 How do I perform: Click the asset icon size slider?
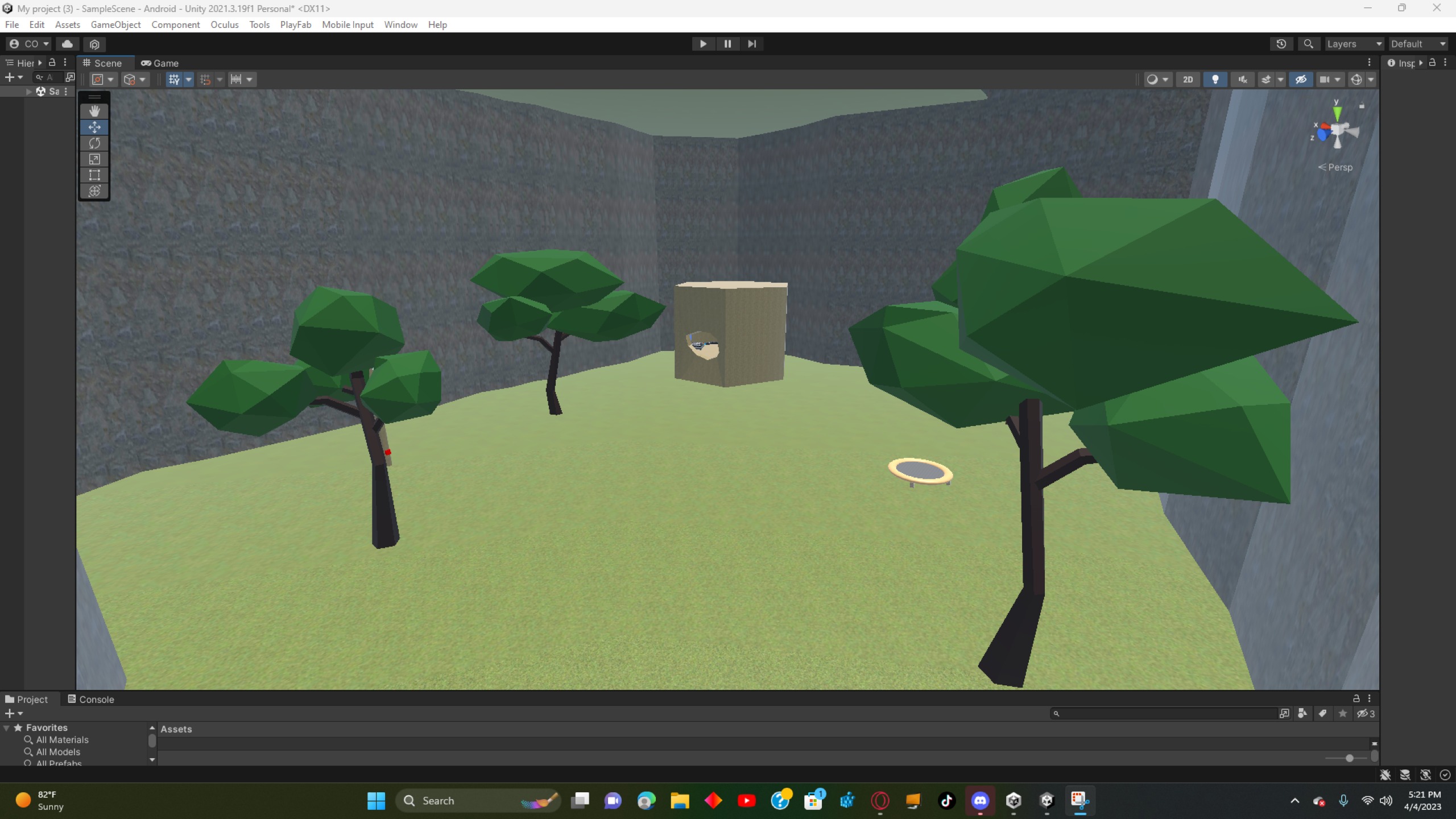[x=1349, y=758]
